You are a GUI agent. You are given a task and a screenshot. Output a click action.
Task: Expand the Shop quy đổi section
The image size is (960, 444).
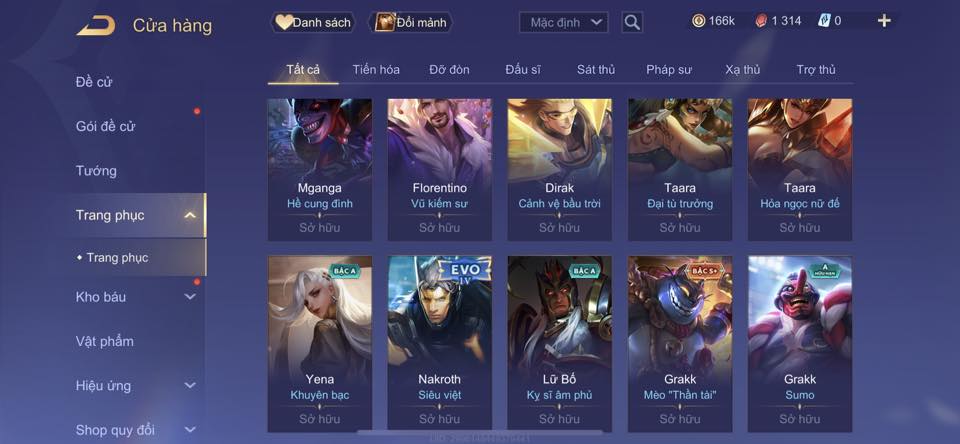pos(190,430)
